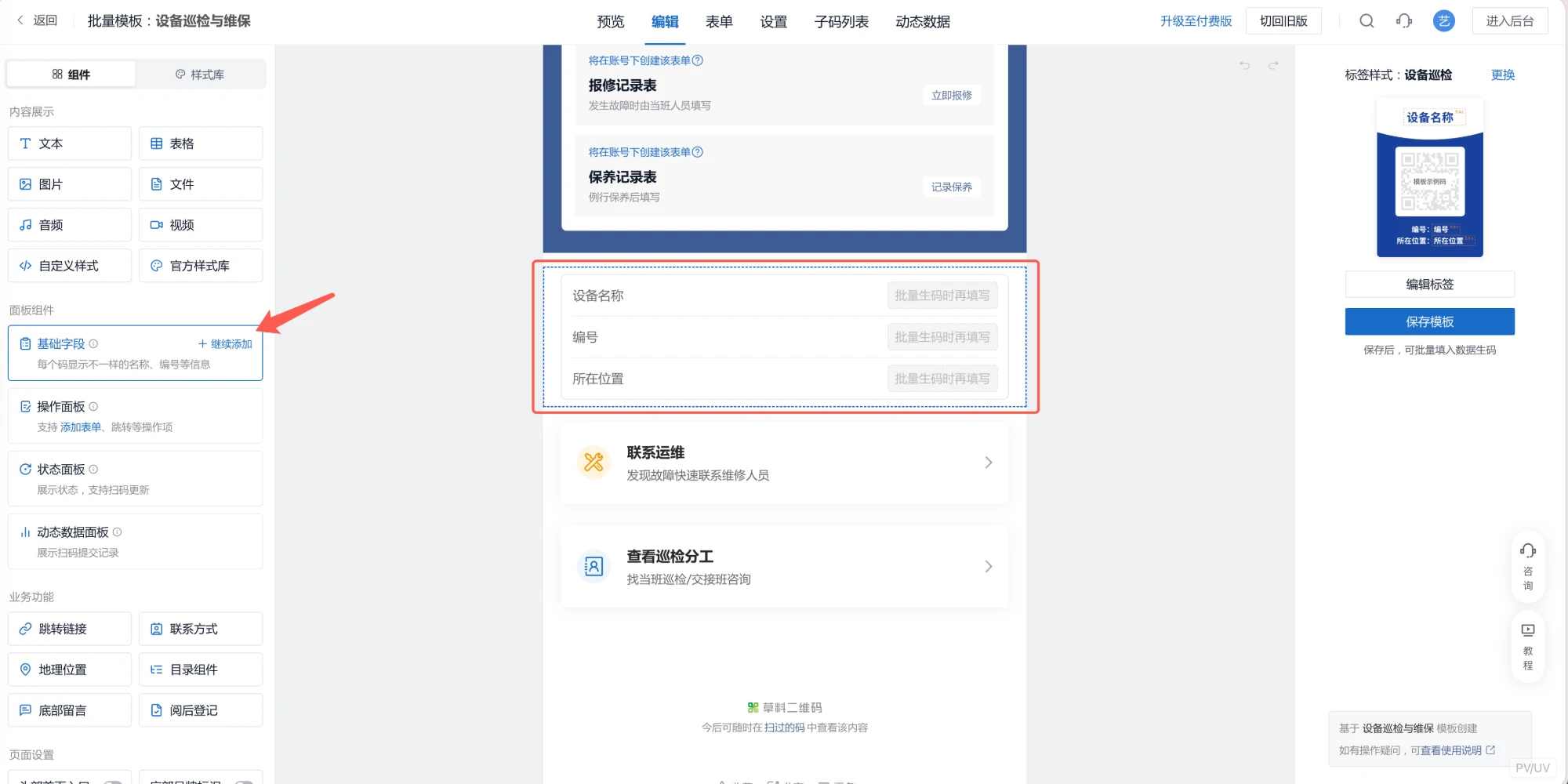Redo the last edit
This screenshot has width=1568, height=784.
(1273, 65)
